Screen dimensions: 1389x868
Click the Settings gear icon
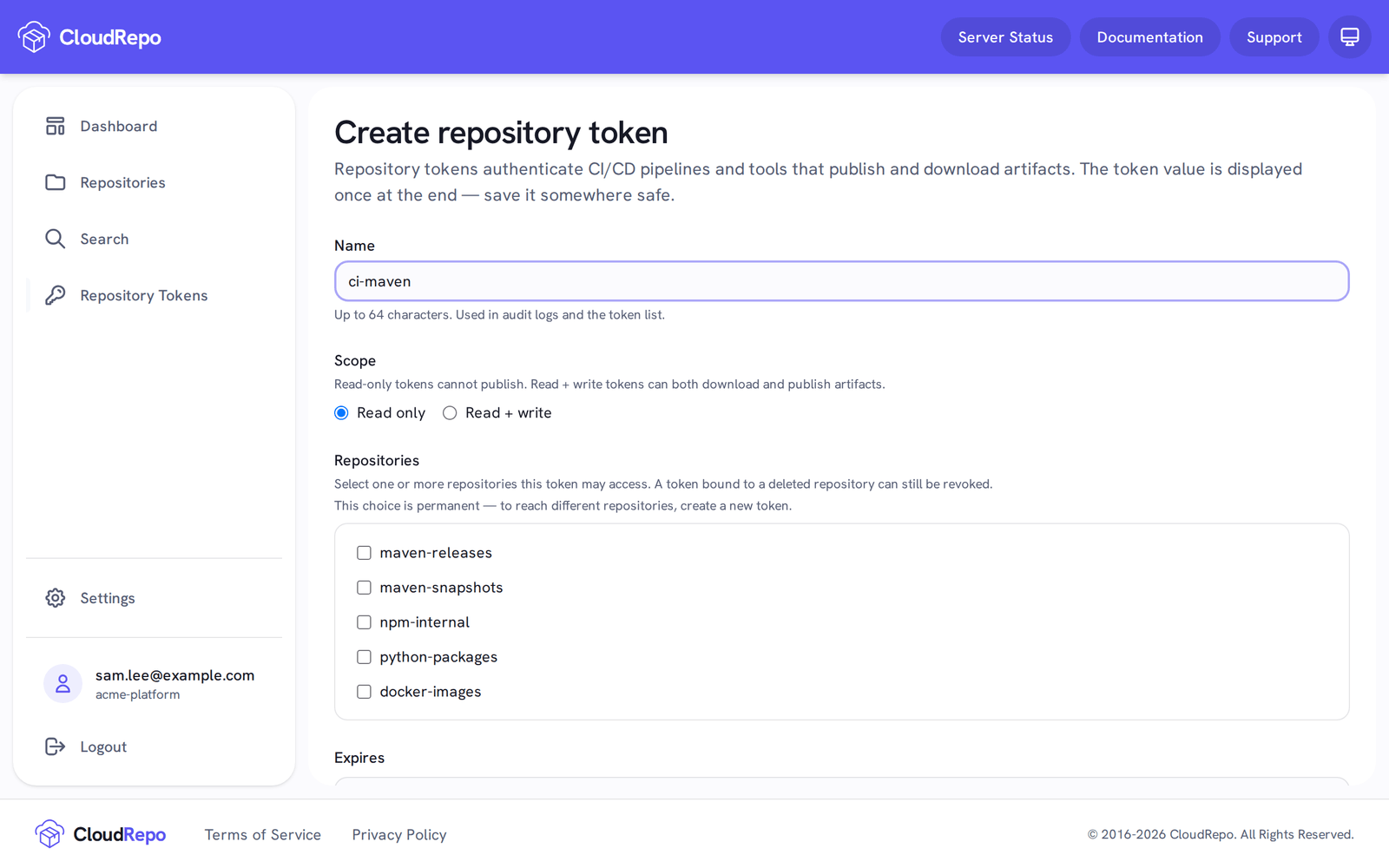coord(56,598)
